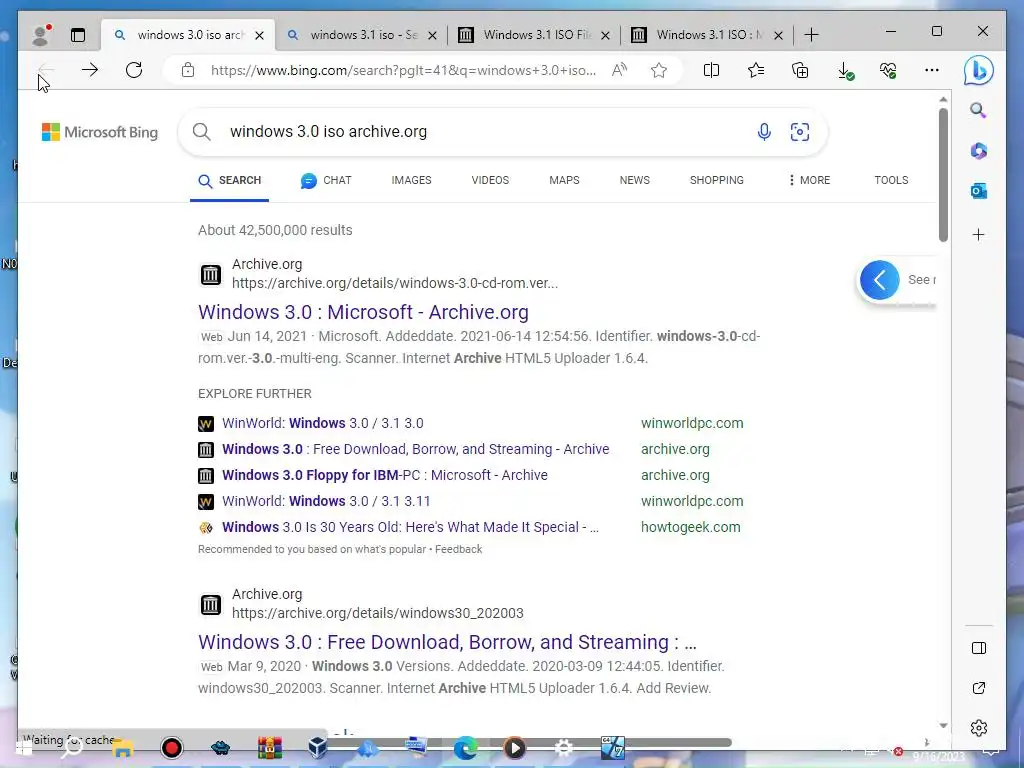Image resolution: width=1024 pixels, height=768 pixels.
Task: Open WinRAR from the taskbar
Action: (269, 748)
